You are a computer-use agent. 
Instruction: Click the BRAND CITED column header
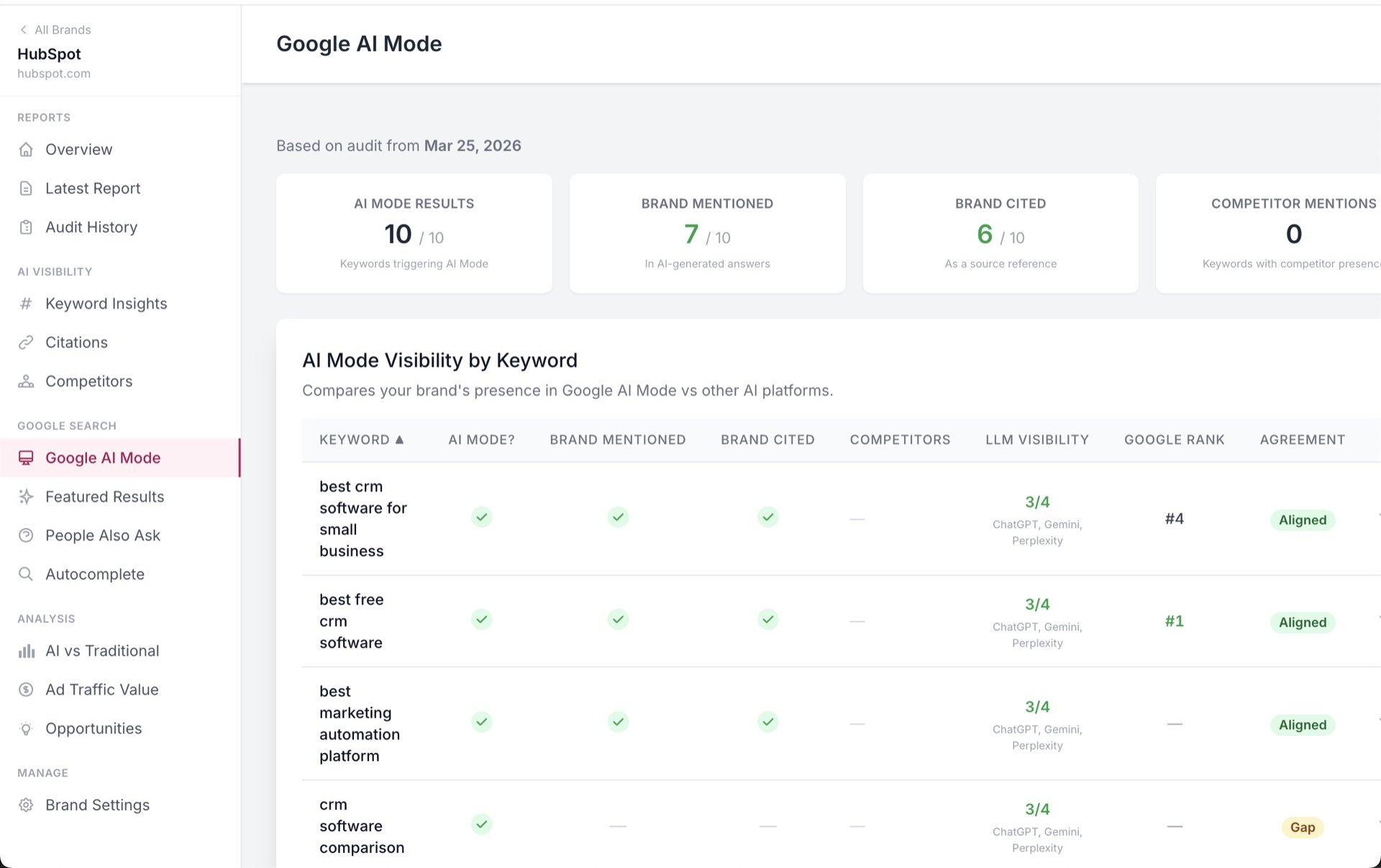click(767, 439)
